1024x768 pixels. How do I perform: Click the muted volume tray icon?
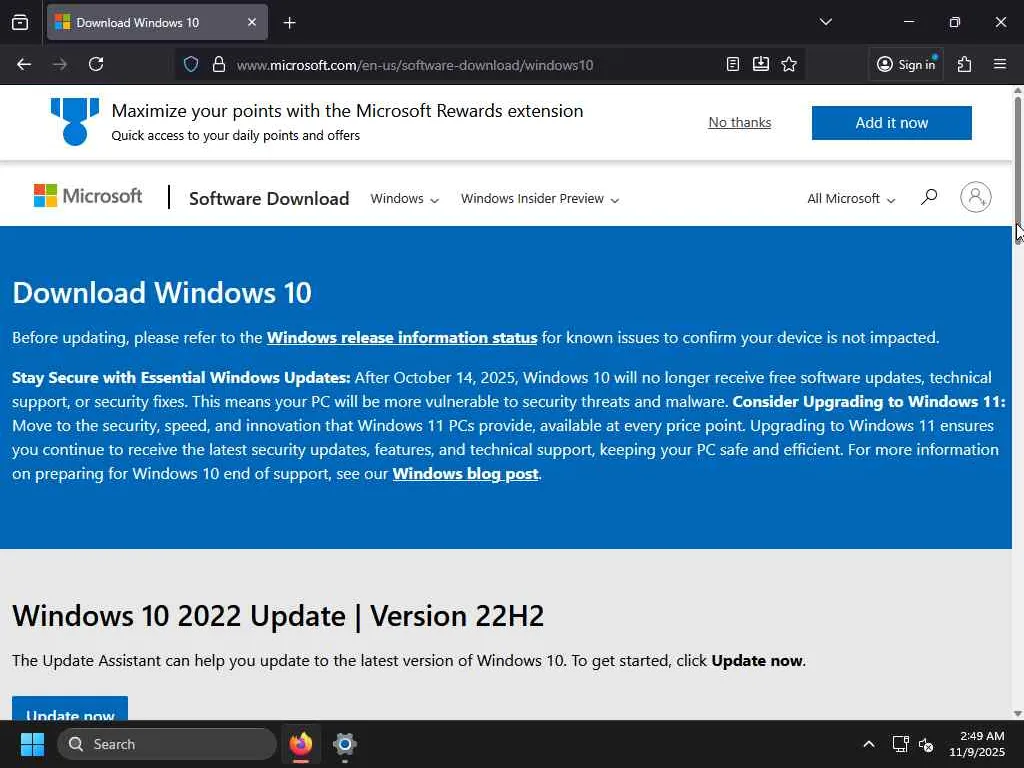tap(926, 744)
